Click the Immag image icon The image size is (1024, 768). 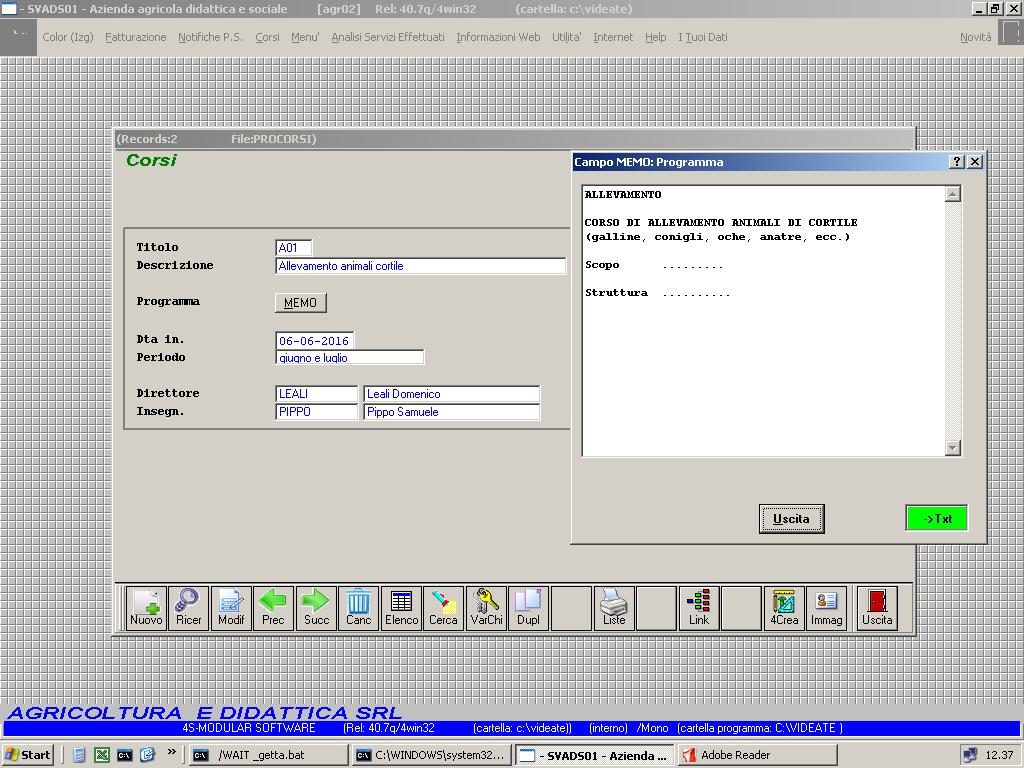coord(826,608)
